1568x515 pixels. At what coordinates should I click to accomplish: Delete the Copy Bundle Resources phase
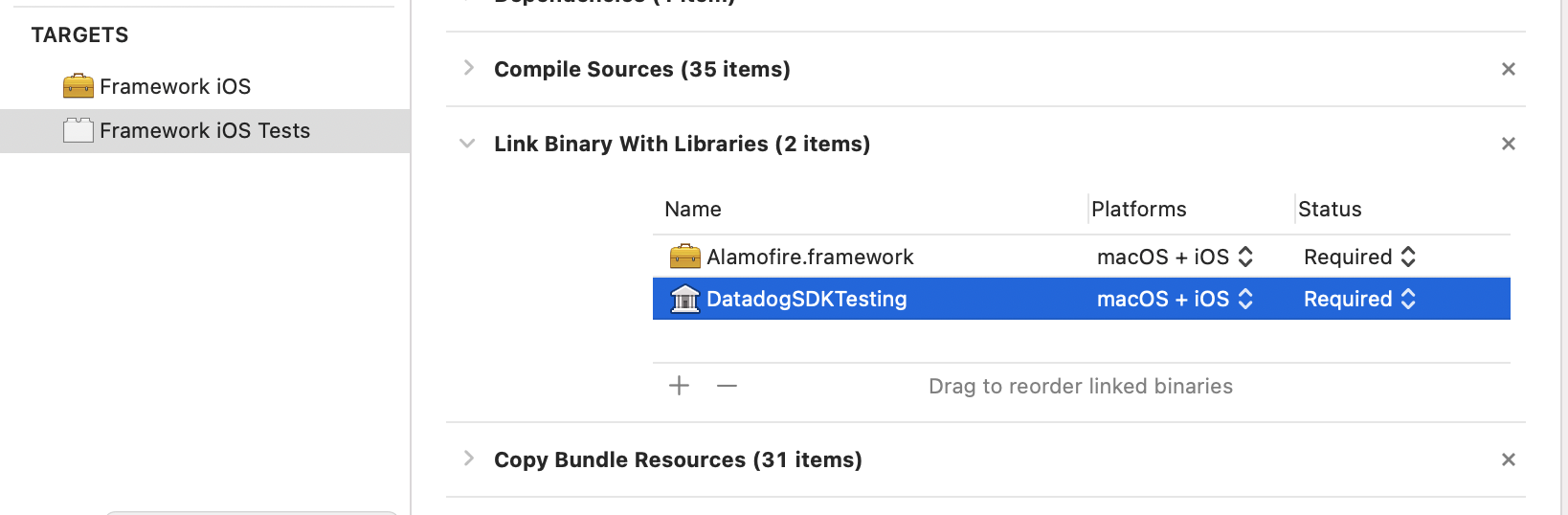point(1509,459)
